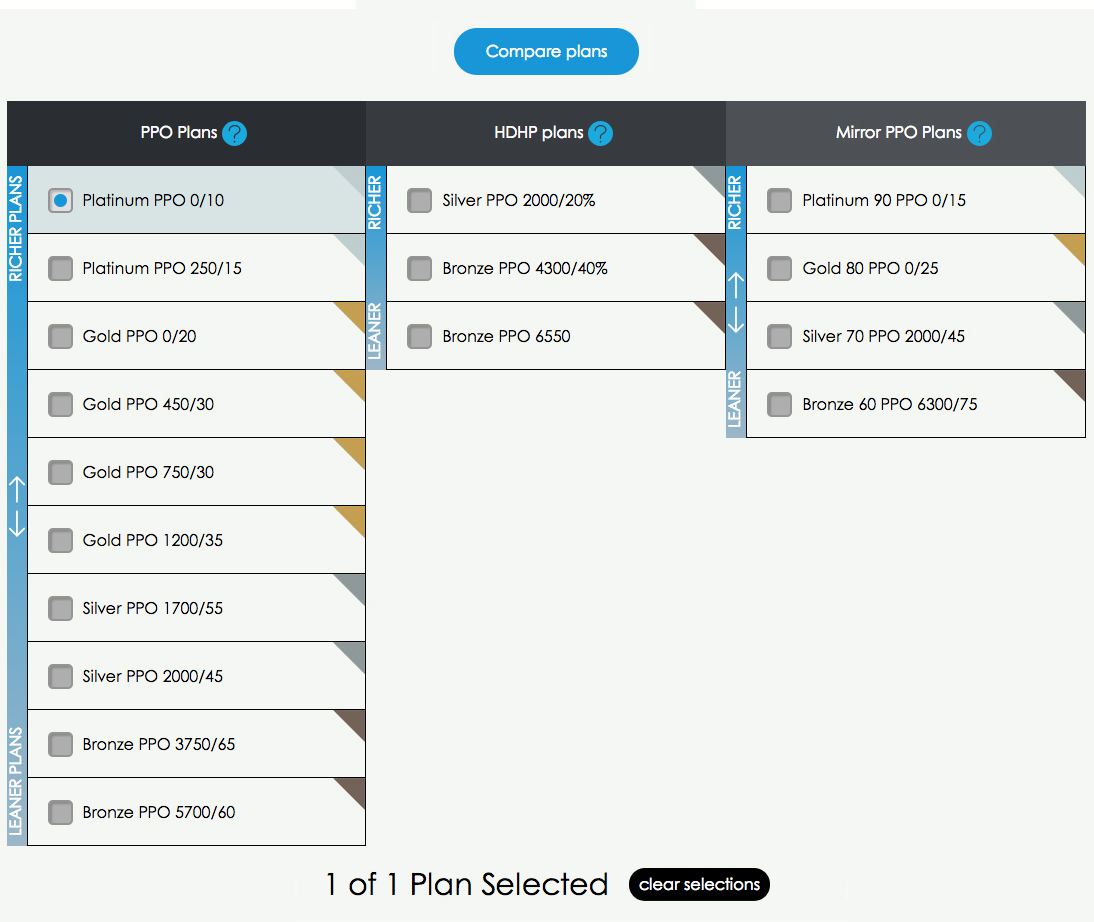This screenshot has width=1094, height=922.
Task: Click gold corner tag on Gold PPO 750/30
Action: tap(353, 450)
